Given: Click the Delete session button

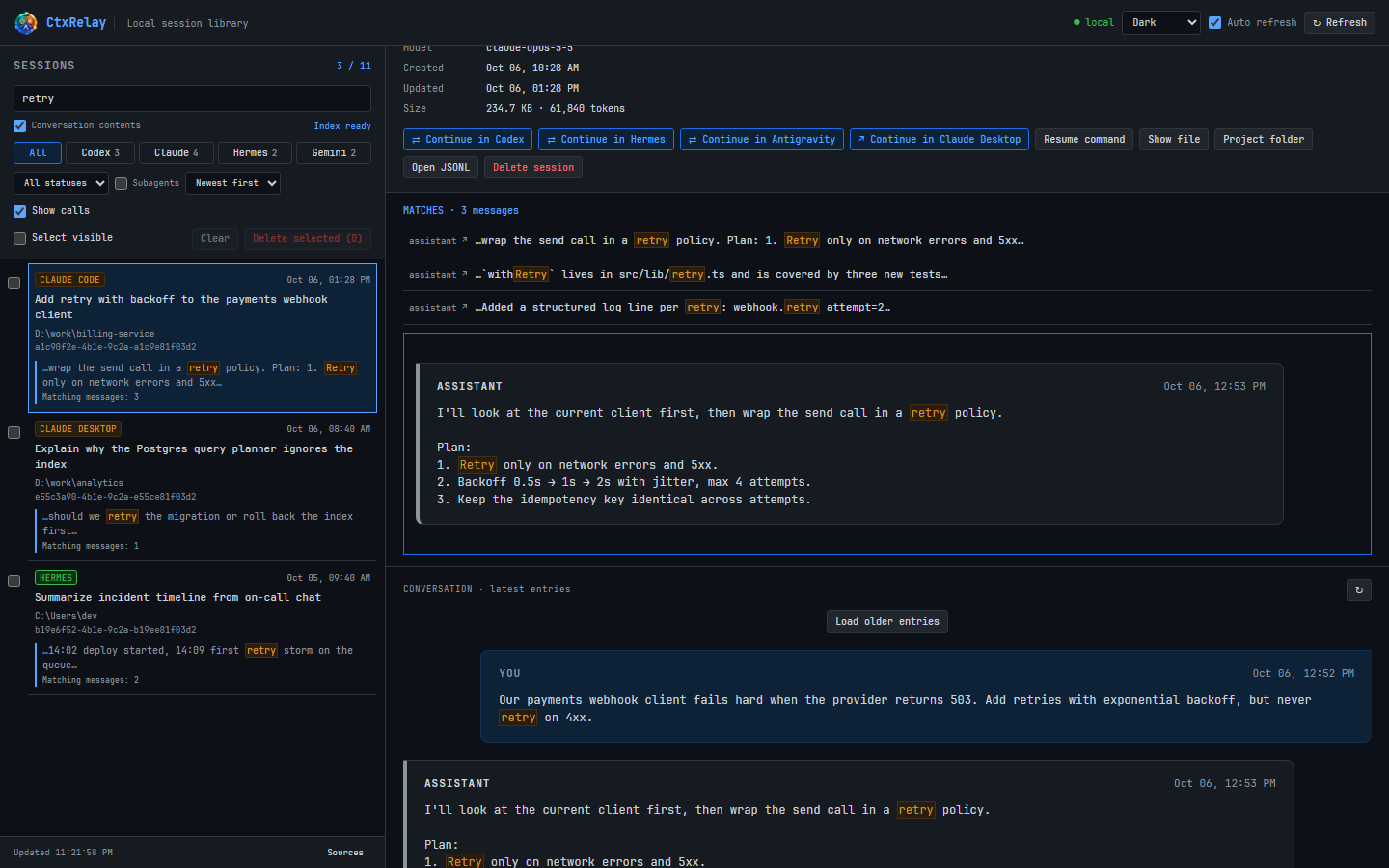Looking at the screenshot, I should point(533,168).
